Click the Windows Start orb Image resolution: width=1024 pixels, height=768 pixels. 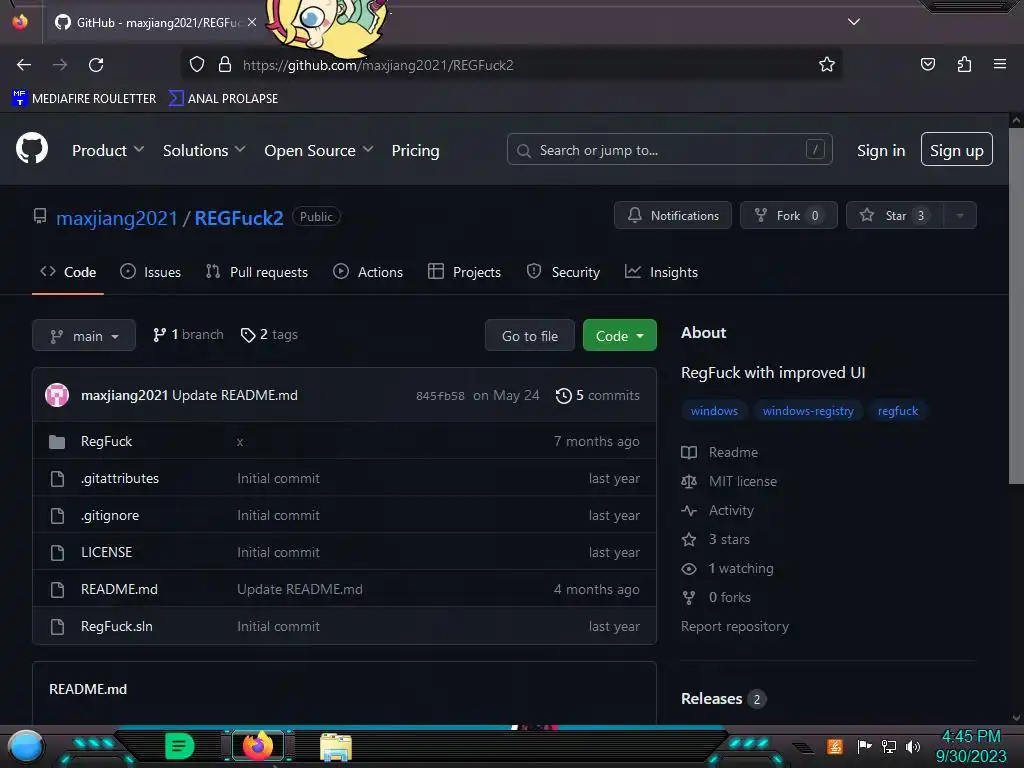(x=26, y=746)
